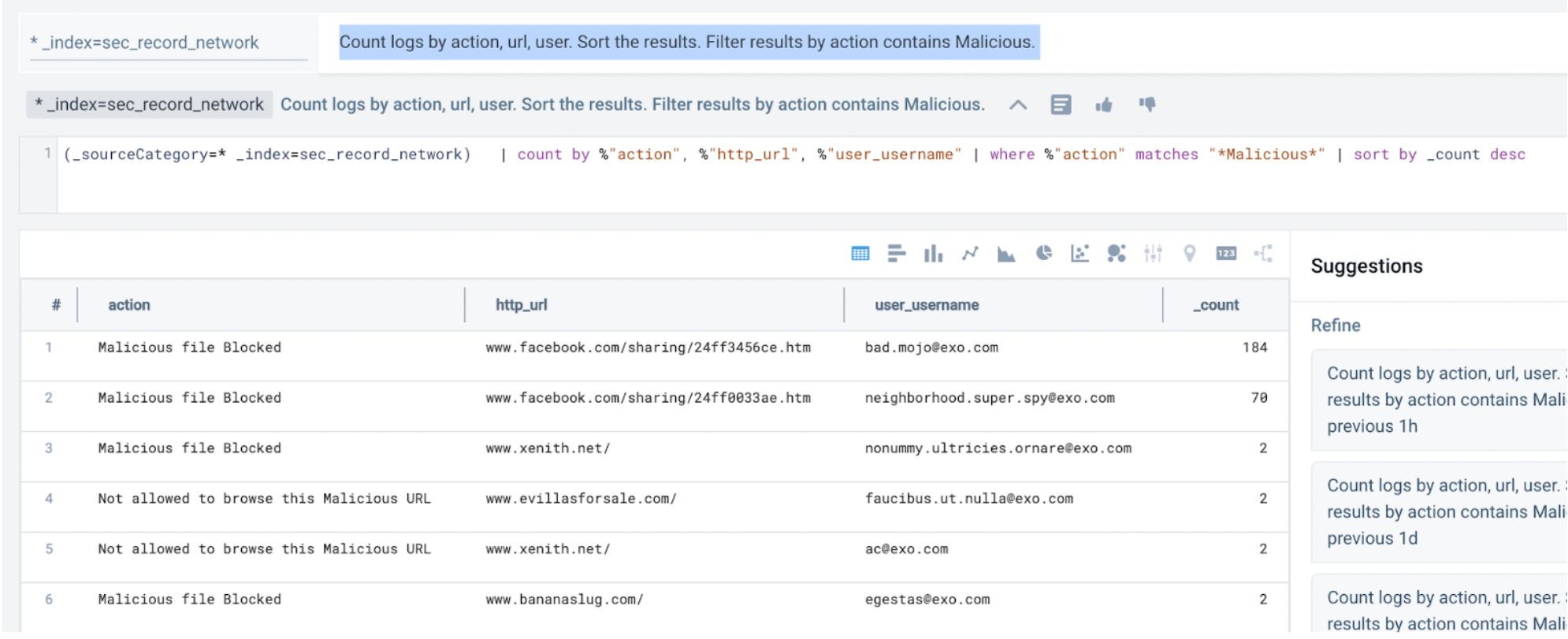1568x639 pixels.
Task: Click the http_url column header
Action: coord(521,305)
